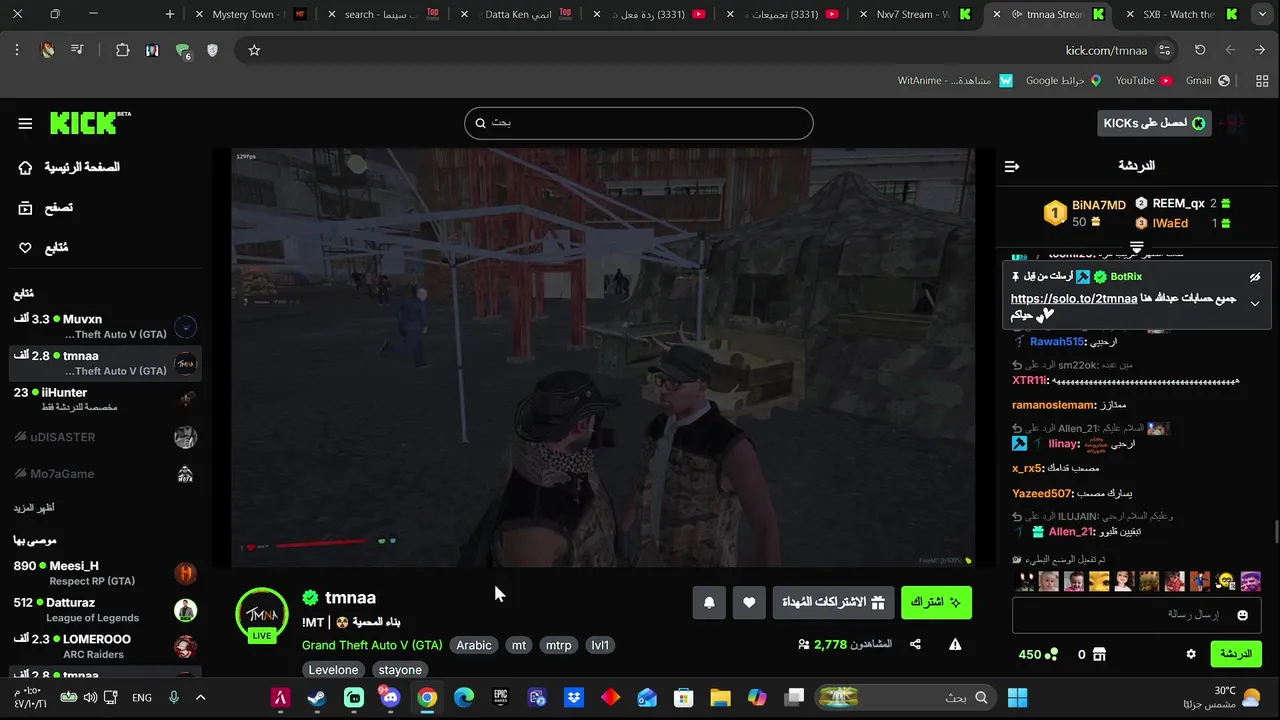The width and height of the screenshot is (1280, 720).
Task: Click the gifted subscriptions button
Action: tap(833, 602)
